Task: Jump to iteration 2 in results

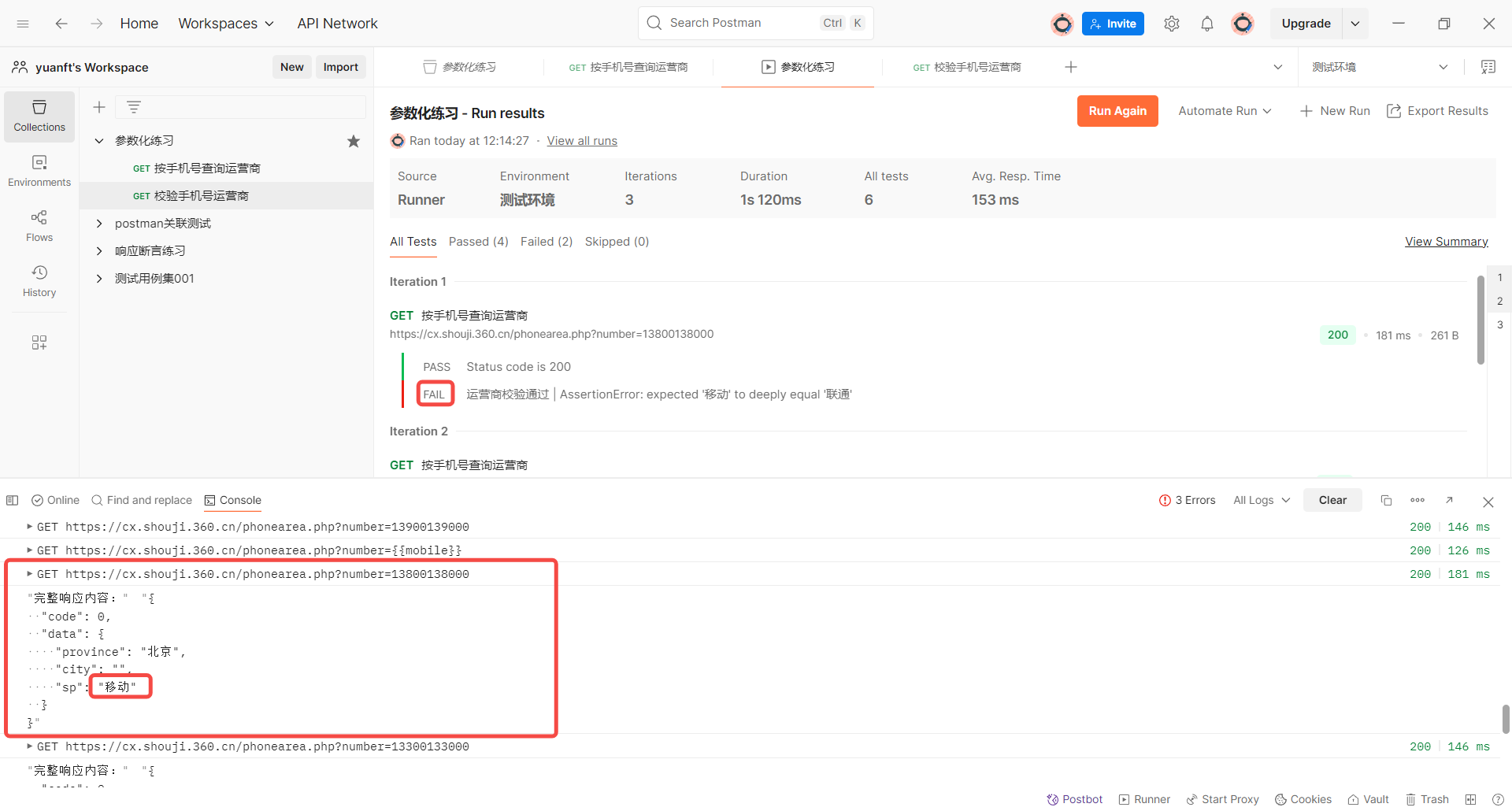Action: click(1499, 302)
